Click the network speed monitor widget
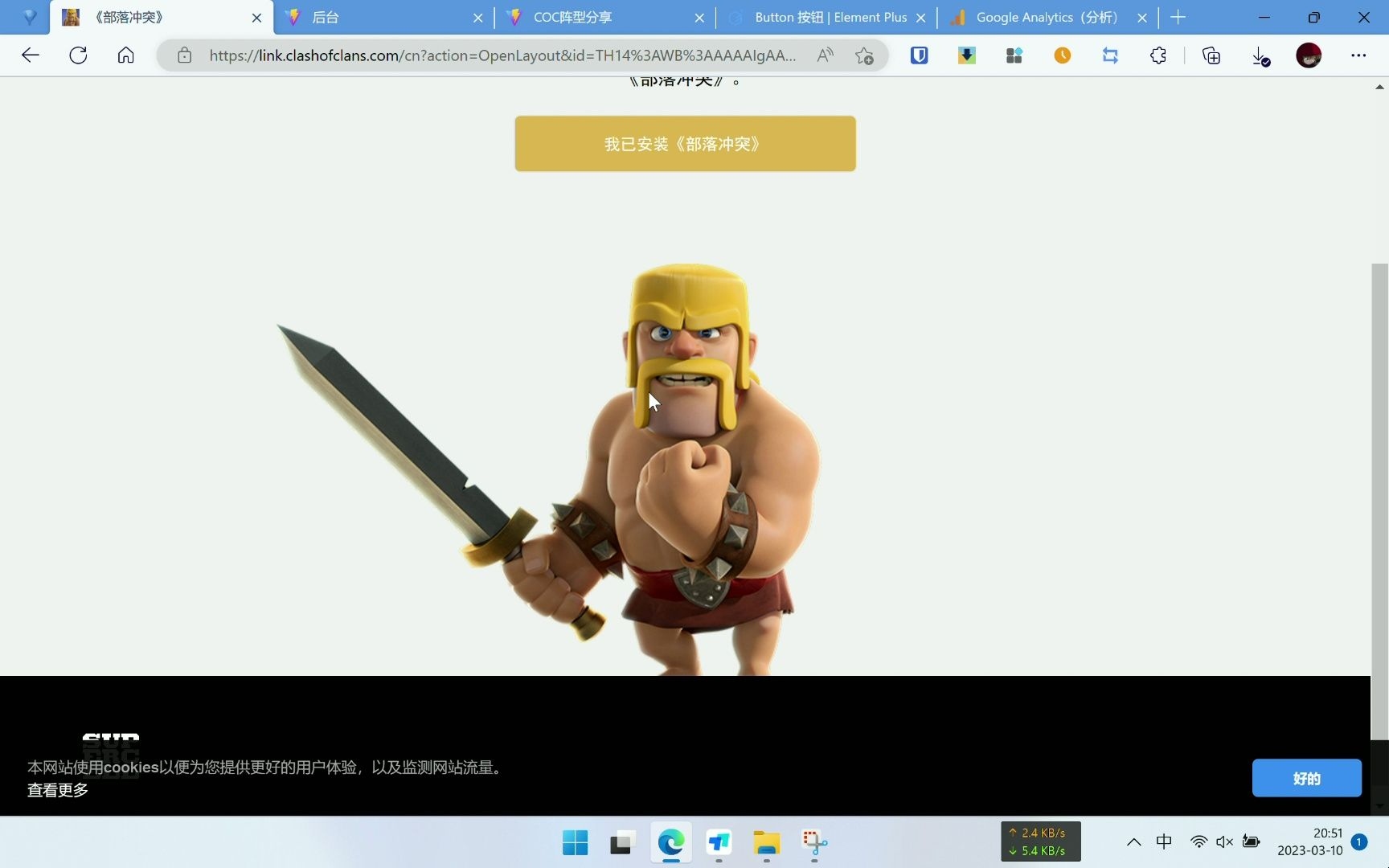This screenshot has height=868, width=1389. (1040, 841)
